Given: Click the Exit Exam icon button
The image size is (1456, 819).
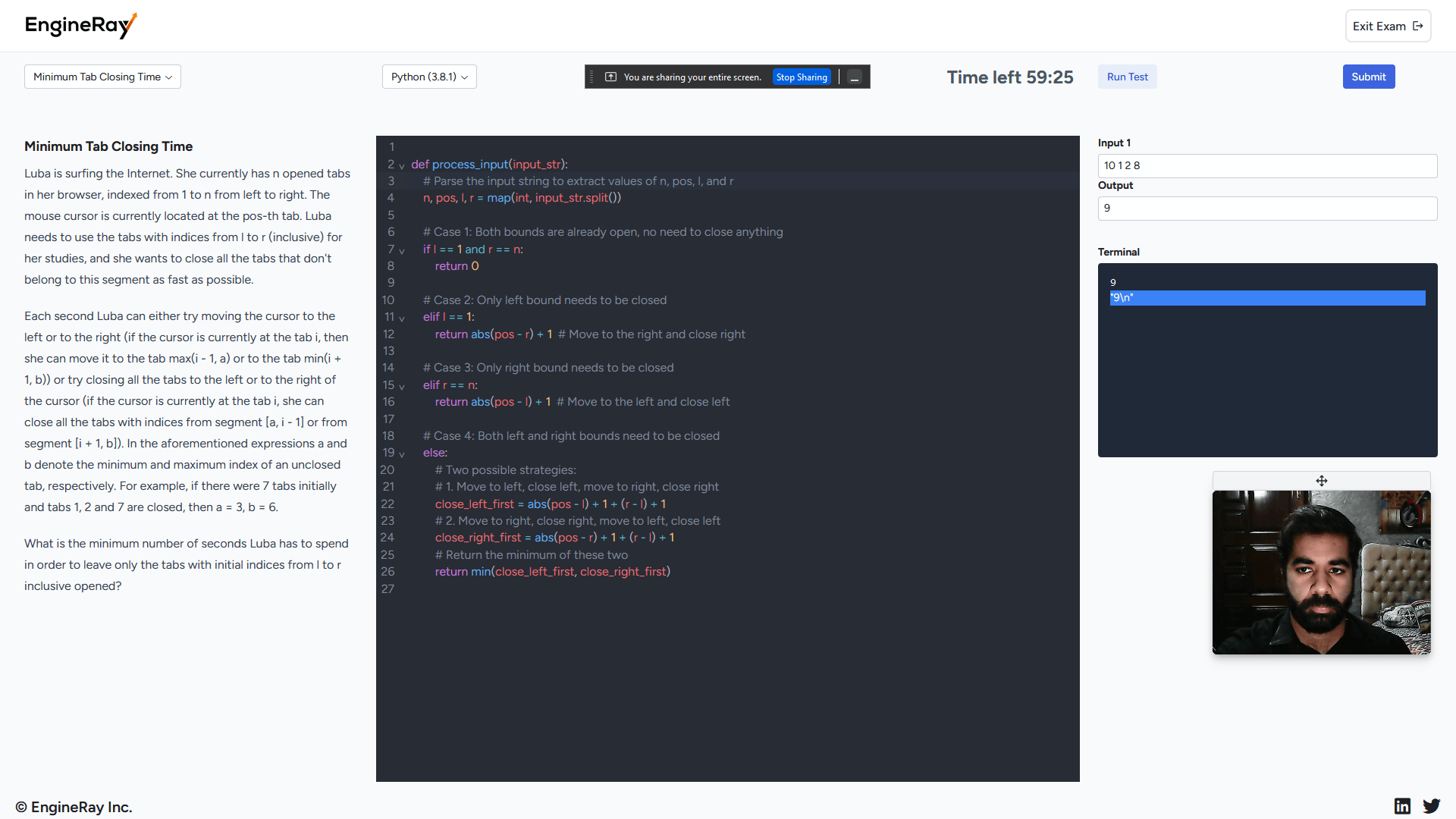Looking at the screenshot, I should [1418, 26].
